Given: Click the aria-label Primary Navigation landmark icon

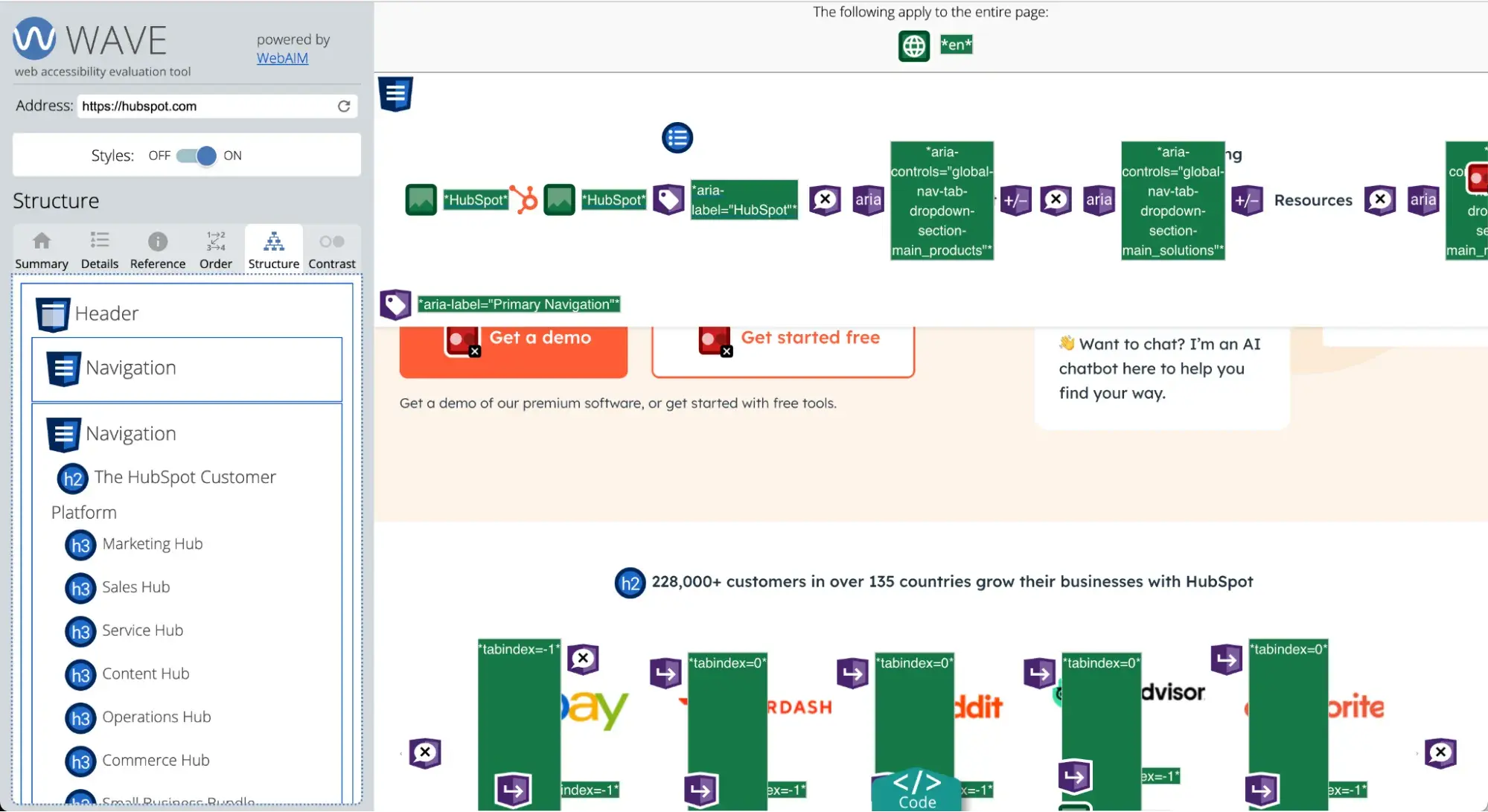Looking at the screenshot, I should (396, 304).
